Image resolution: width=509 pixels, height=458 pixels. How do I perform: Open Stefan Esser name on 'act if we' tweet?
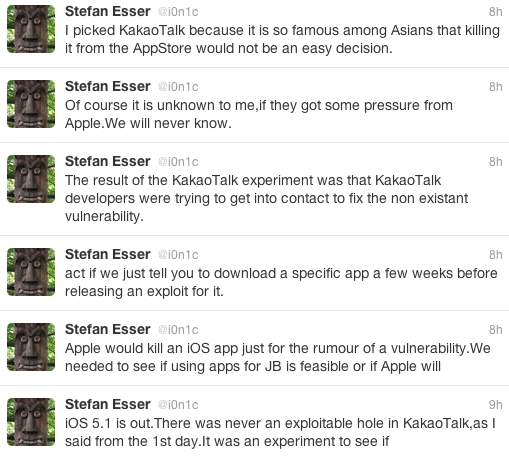point(108,255)
